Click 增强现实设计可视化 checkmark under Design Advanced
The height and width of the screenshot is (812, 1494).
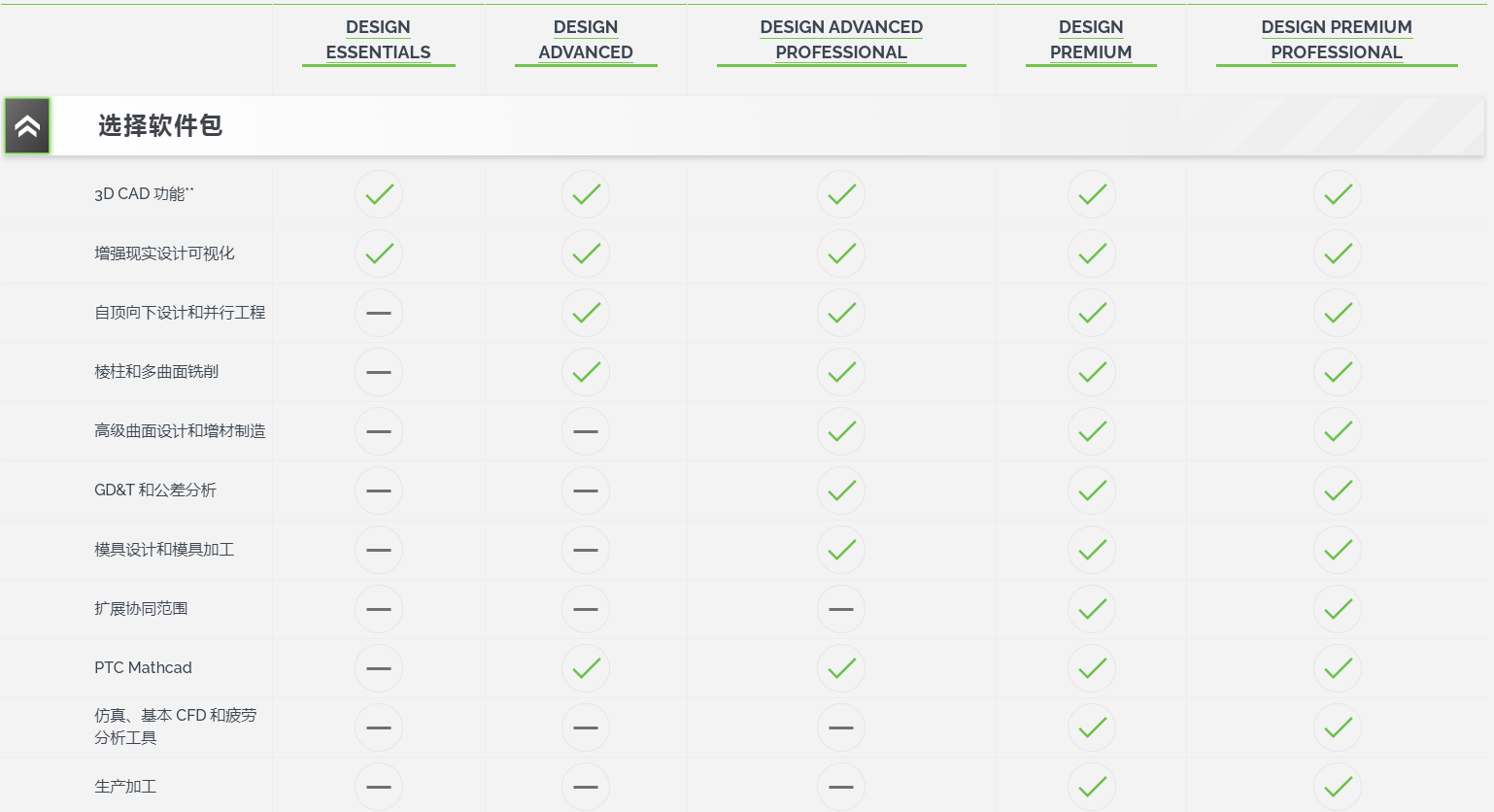pyautogui.click(x=586, y=254)
